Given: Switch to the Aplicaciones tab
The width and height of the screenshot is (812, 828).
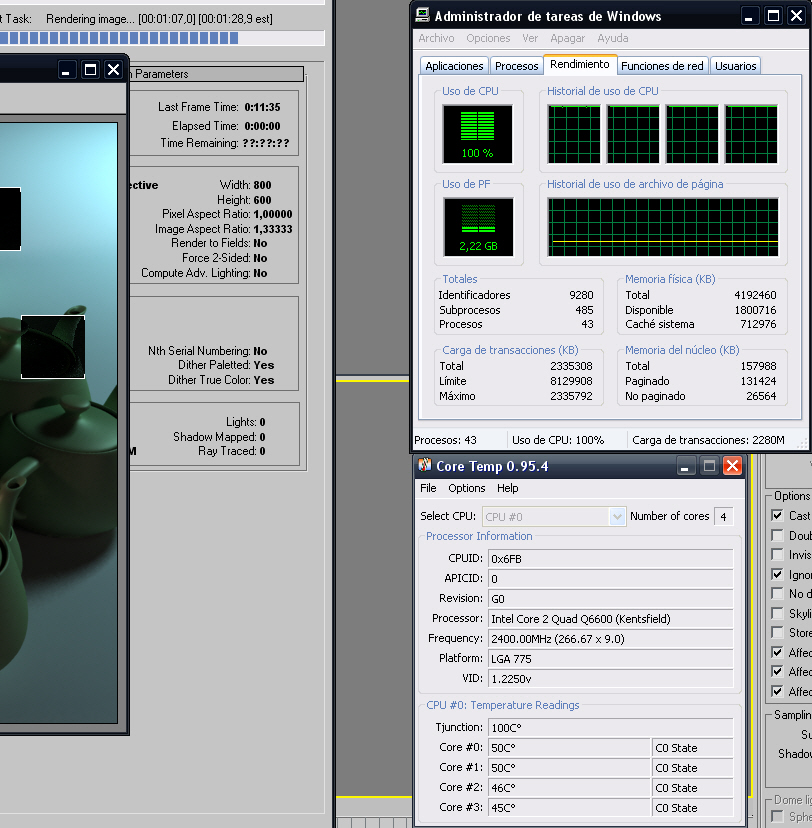Looking at the screenshot, I should click(x=454, y=66).
